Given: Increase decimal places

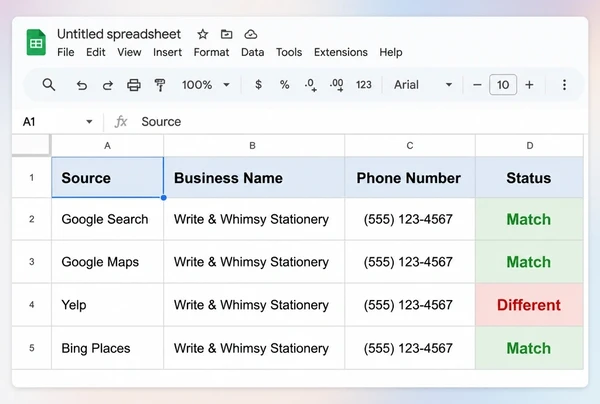Looking at the screenshot, I should coord(336,85).
